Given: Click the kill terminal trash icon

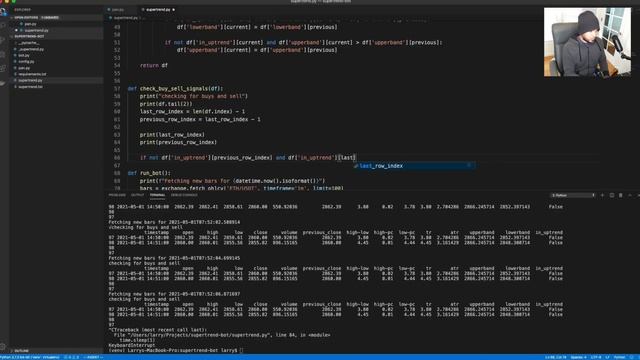Looking at the screenshot, I should click(621, 195).
